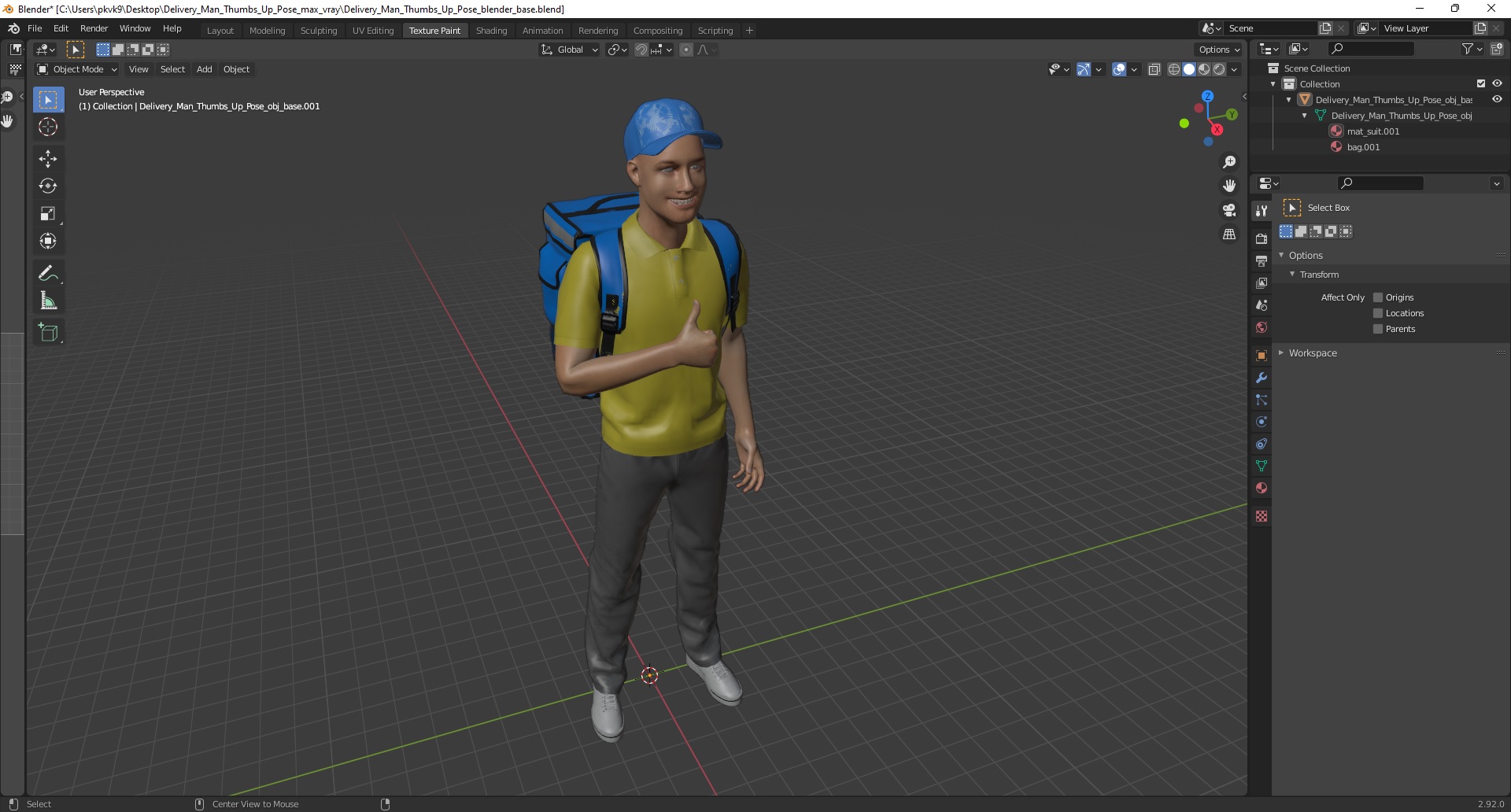Open the Object properties tab
This screenshot has width=1511, height=812.
1262,355
